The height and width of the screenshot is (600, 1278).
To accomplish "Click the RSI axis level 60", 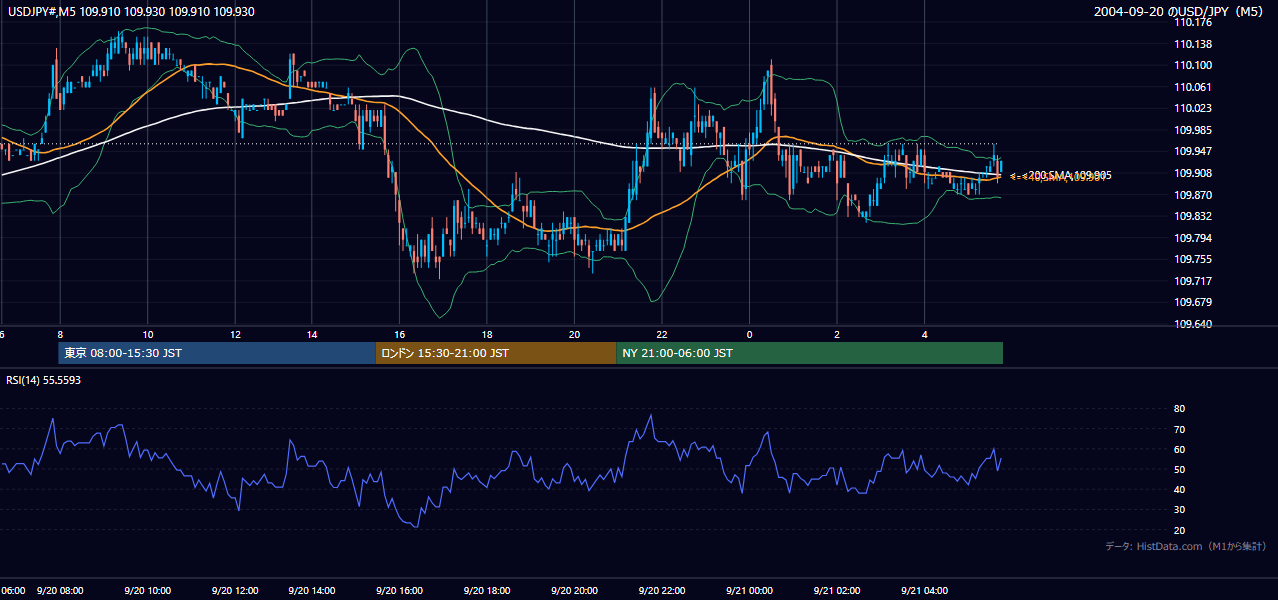I will (x=1179, y=449).
